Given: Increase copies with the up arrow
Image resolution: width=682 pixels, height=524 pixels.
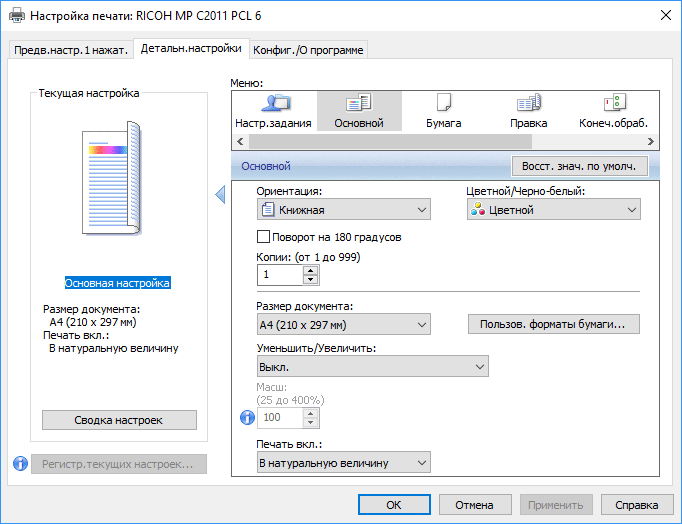Looking at the screenshot, I should pos(310,270).
